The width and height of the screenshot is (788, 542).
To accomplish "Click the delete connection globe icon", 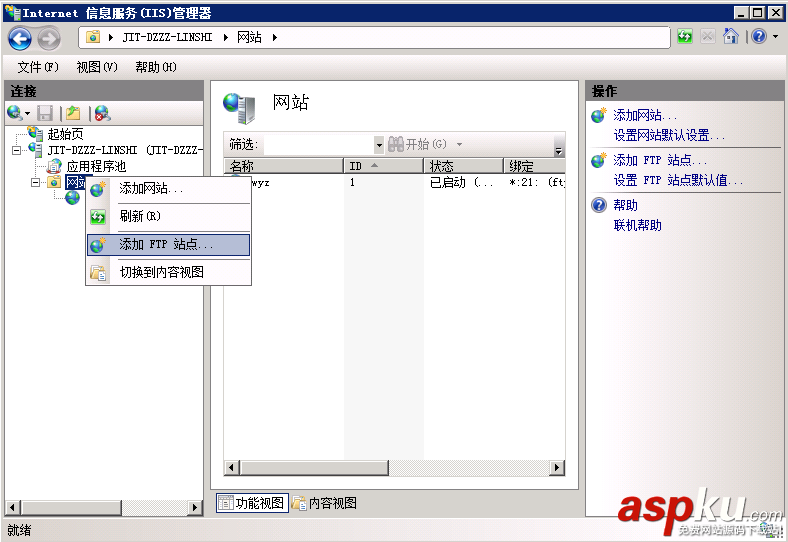I will click(x=103, y=113).
